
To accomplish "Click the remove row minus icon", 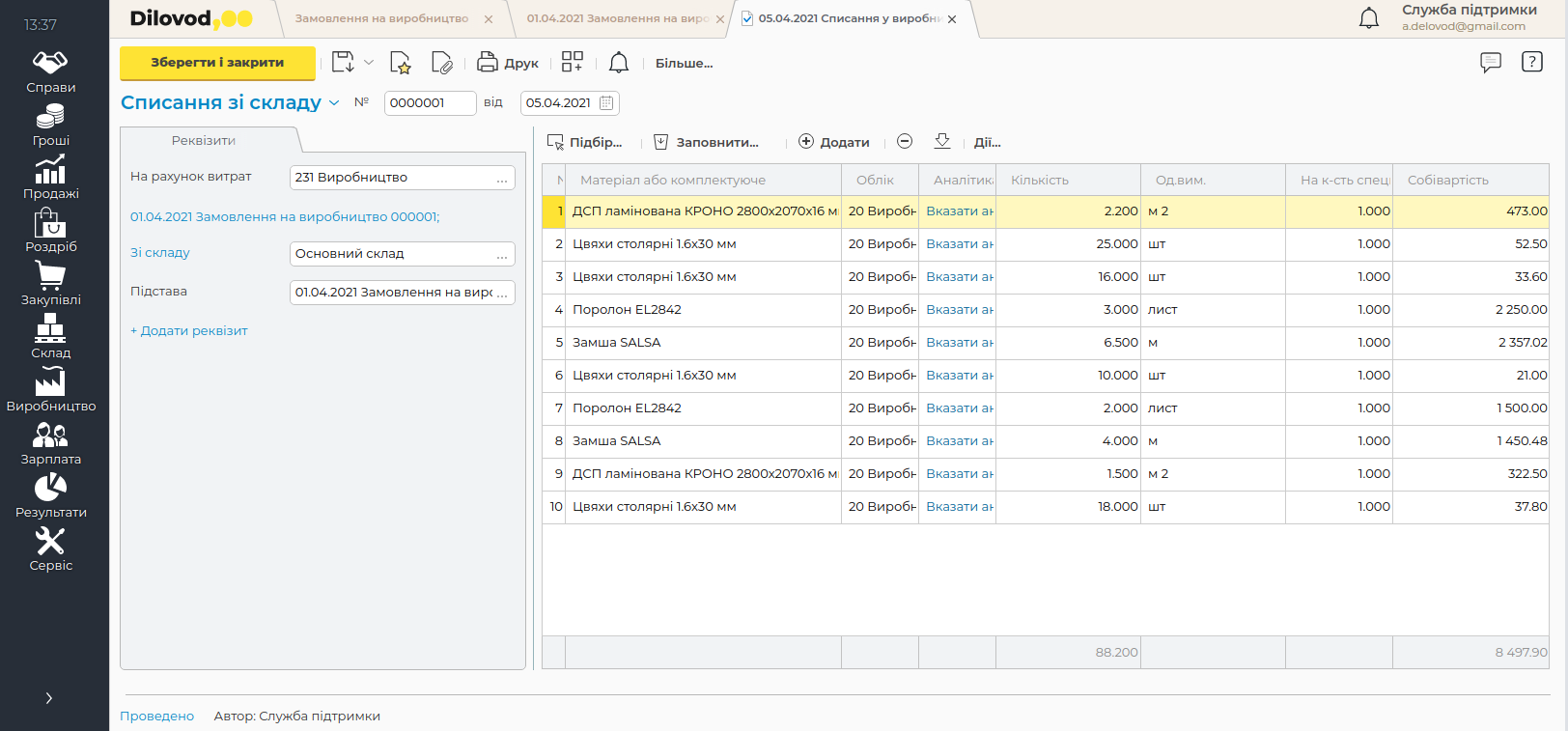I will coord(905,142).
